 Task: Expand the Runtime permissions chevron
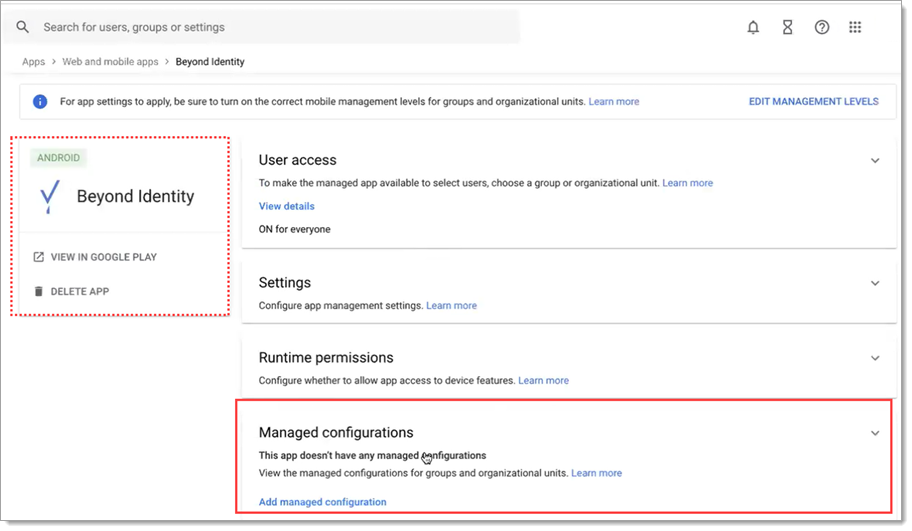(x=875, y=358)
